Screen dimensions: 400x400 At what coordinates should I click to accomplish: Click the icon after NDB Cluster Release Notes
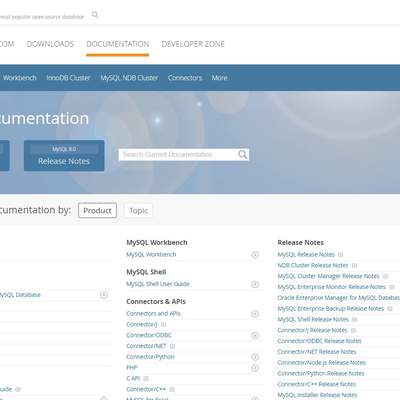[354, 265]
